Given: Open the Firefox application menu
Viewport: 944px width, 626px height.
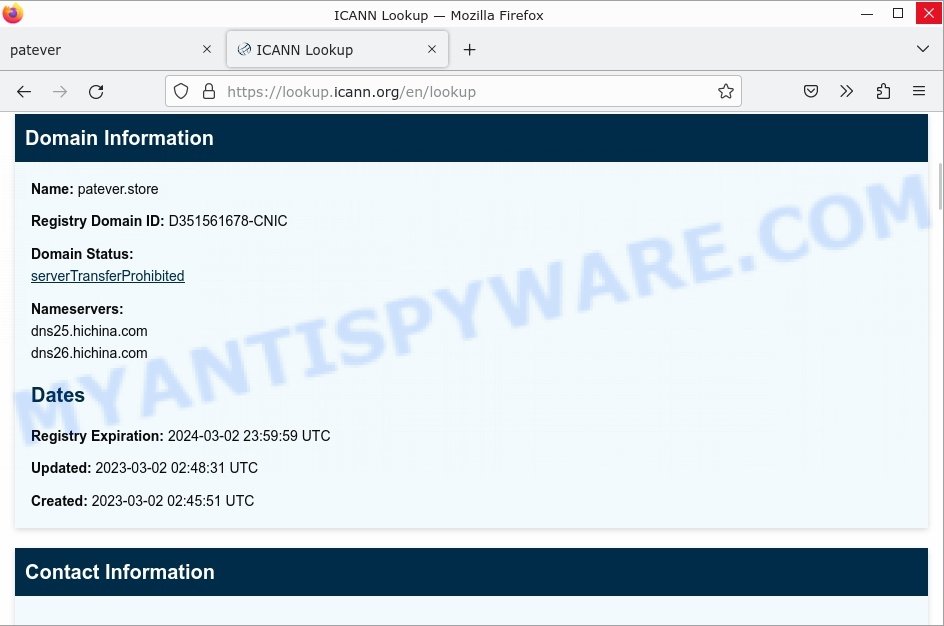Looking at the screenshot, I should tap(919, 91).
